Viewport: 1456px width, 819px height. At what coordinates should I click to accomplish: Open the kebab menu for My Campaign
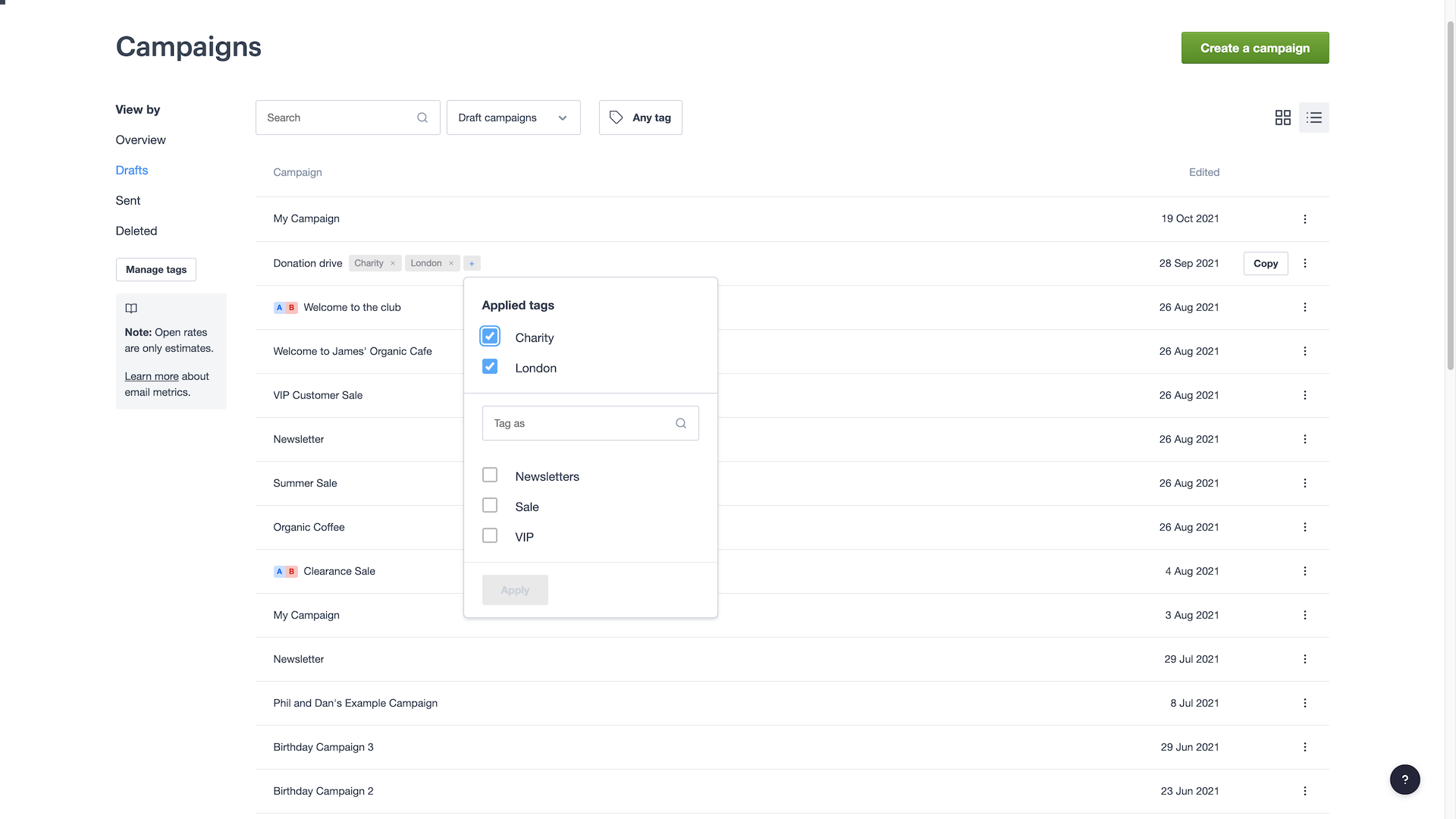[x=1305, y=218]
